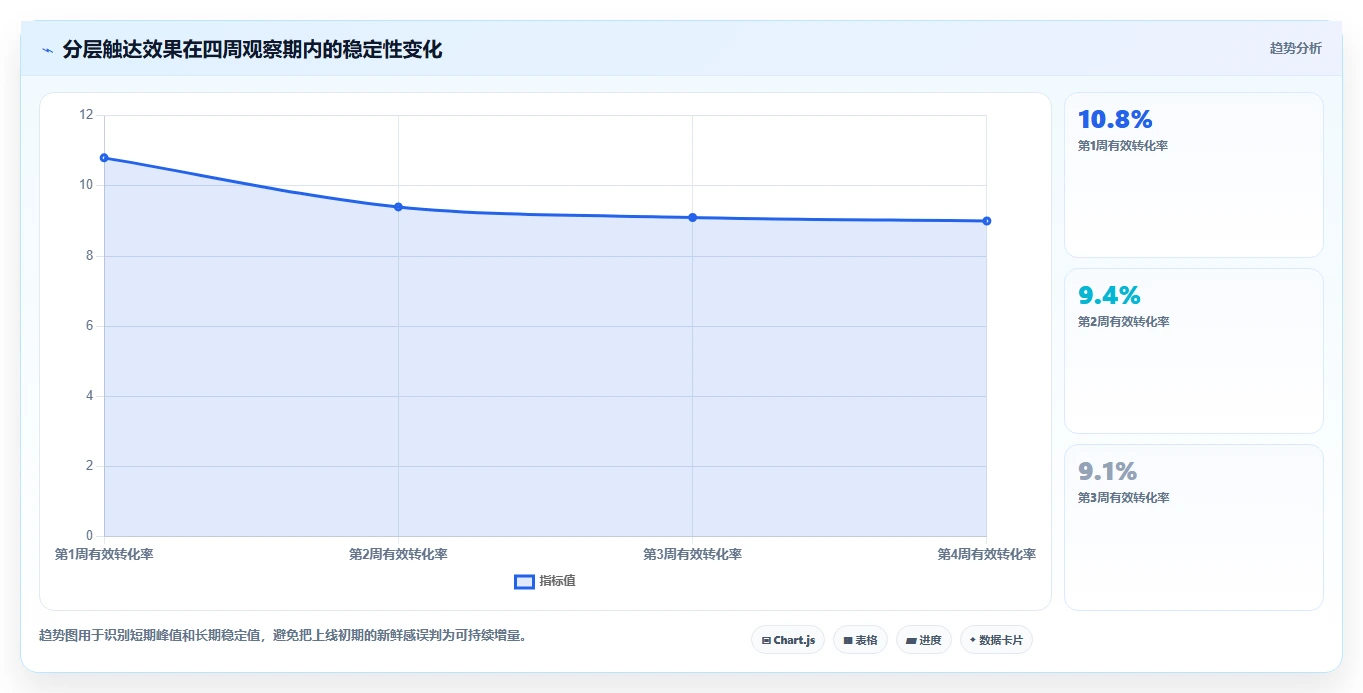Click the sparkle icon in the 数据卡片 tag
Screen dimensions: 1363x693
point(972,640)
